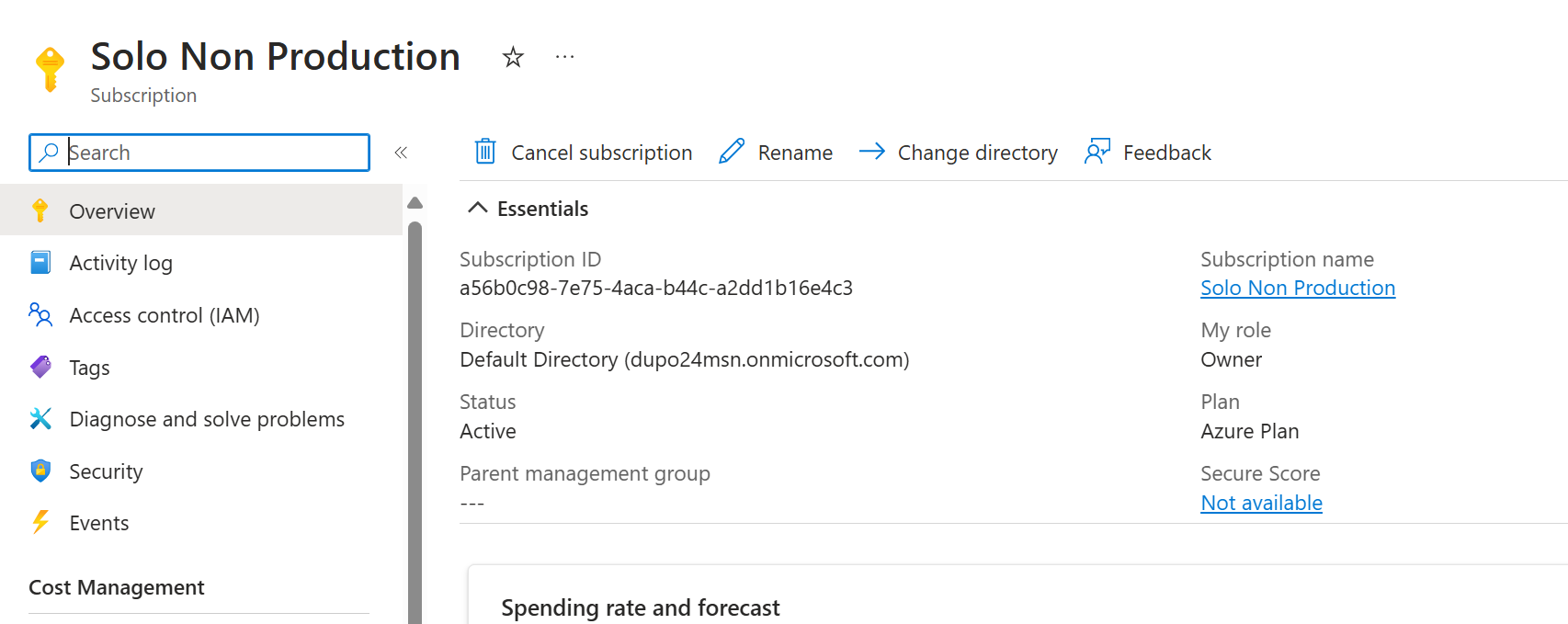The width and height of the screenshot is (1568, 624).
Task: Click the Feedback person icon
Action: pyautogui.click(x=1097, y=152)
